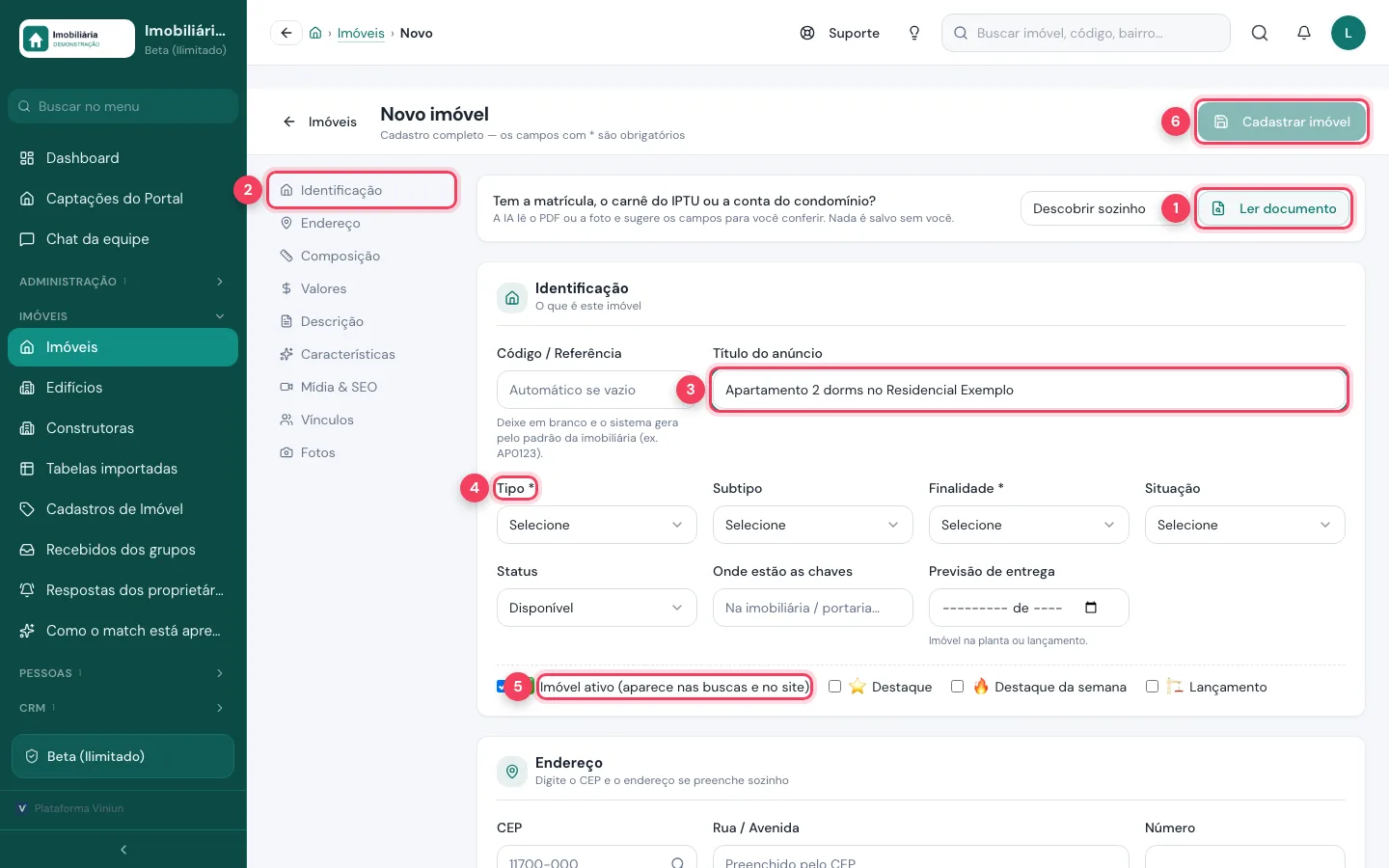The image size is (1389, 868).
Task: Click the CEP lookup search icon
Action: point(678,863)
